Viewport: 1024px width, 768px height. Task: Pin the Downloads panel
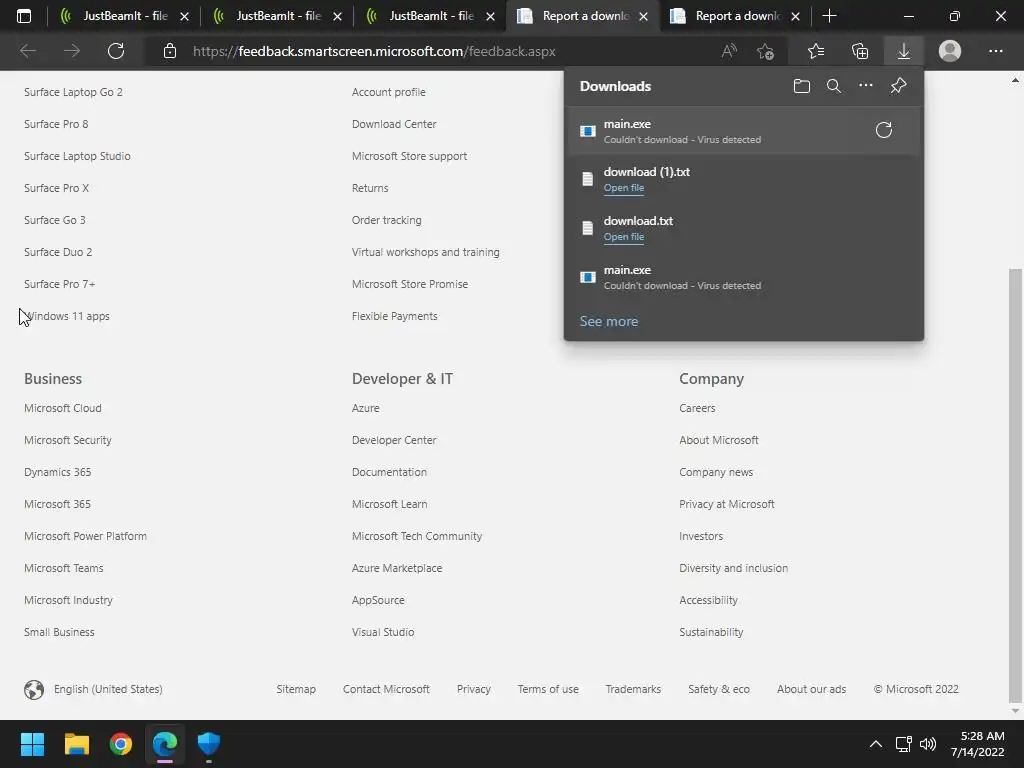898,86
